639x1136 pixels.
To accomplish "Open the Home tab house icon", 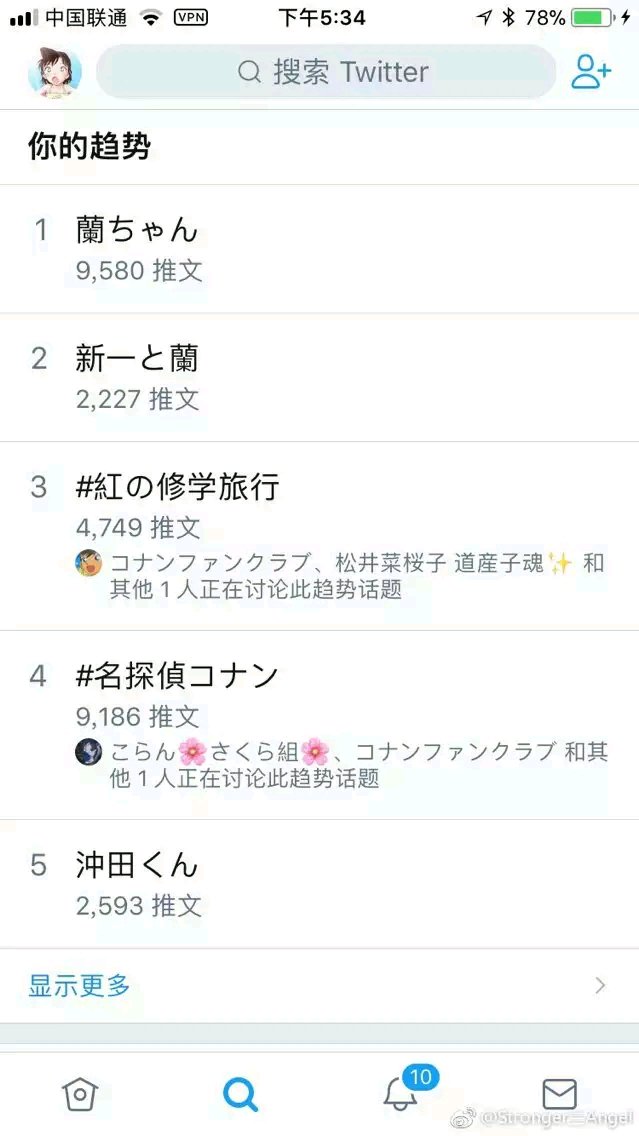I will [x=80, y=1093].
